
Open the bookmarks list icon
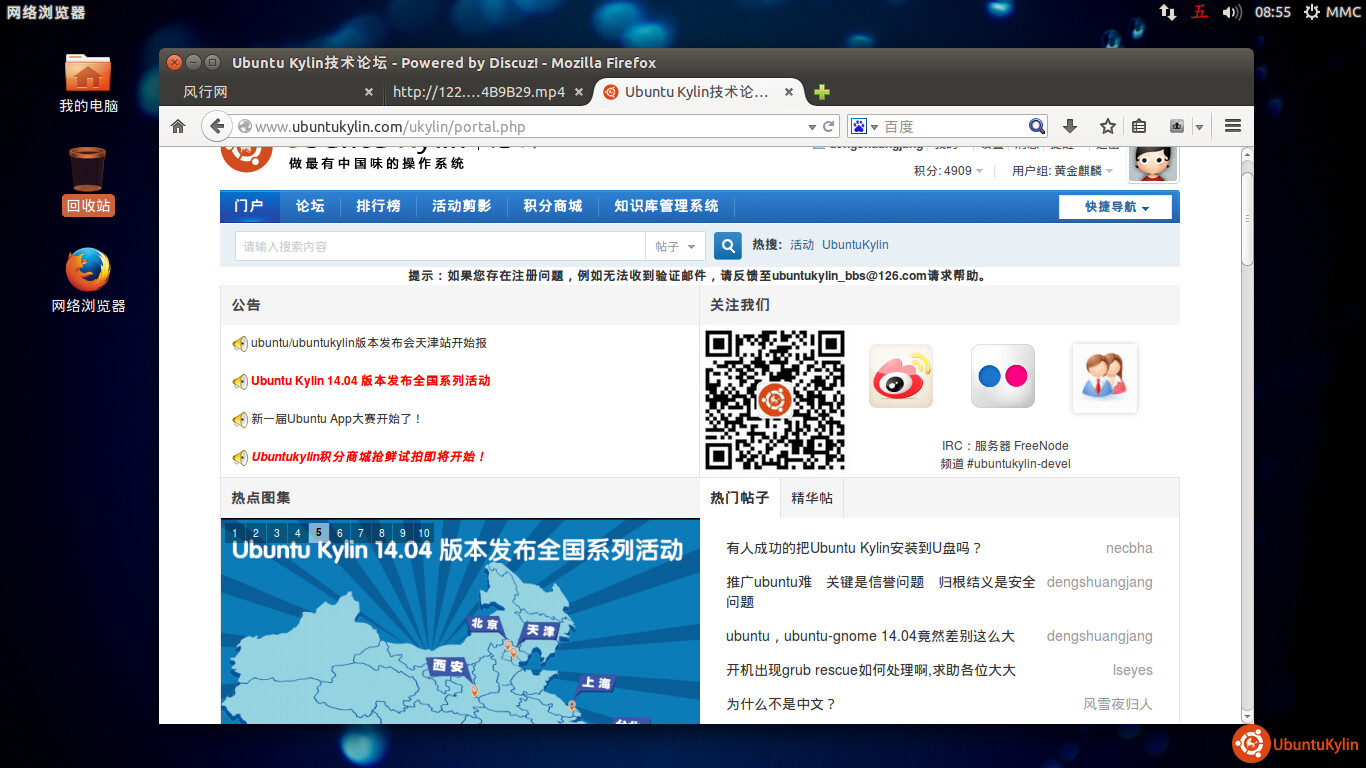tap(1139, 127)
